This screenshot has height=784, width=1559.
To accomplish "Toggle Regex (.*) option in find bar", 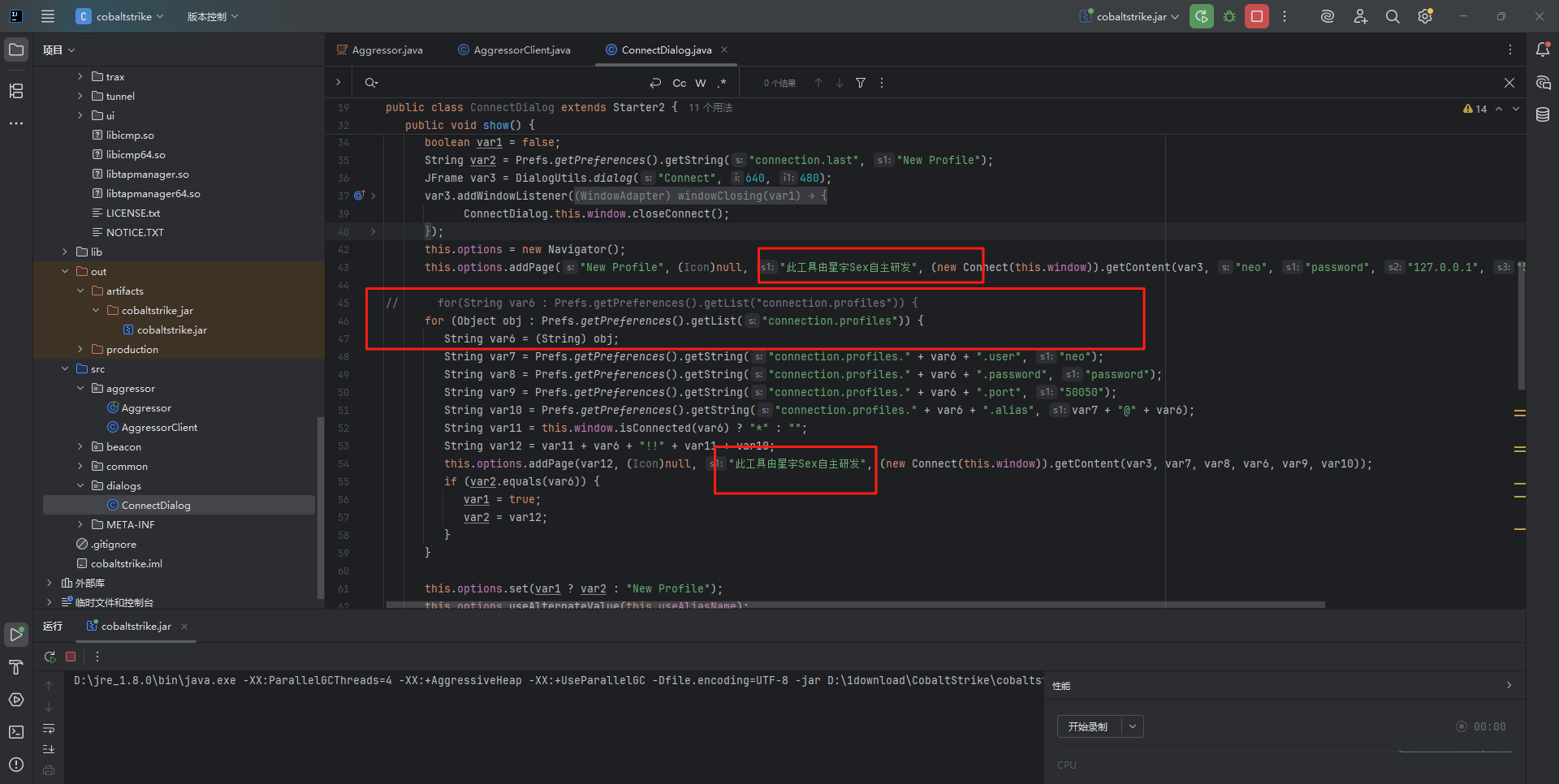I will pyautogui.click(x=722, y=83).
